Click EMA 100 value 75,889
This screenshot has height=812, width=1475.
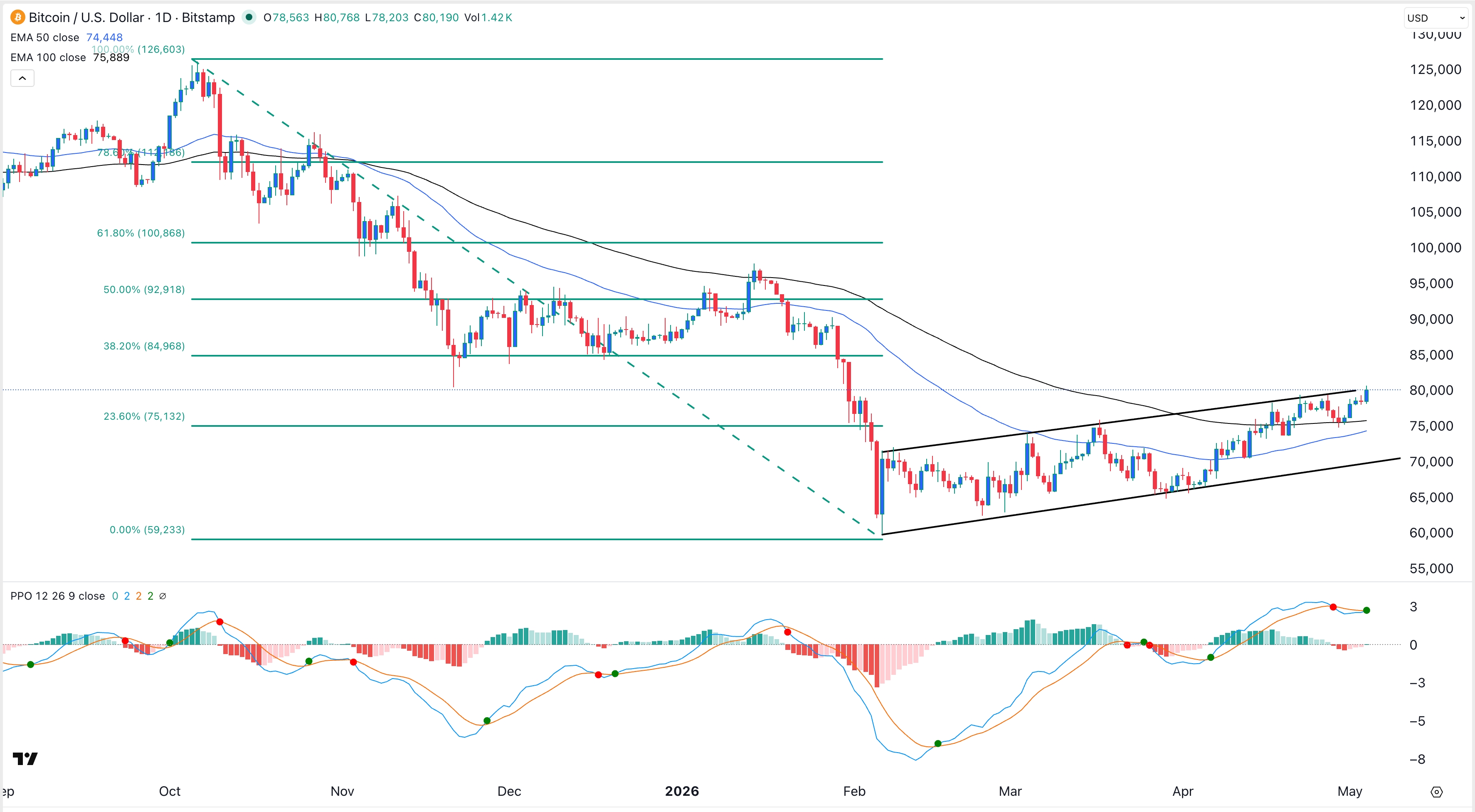click(x=111, y=58)
